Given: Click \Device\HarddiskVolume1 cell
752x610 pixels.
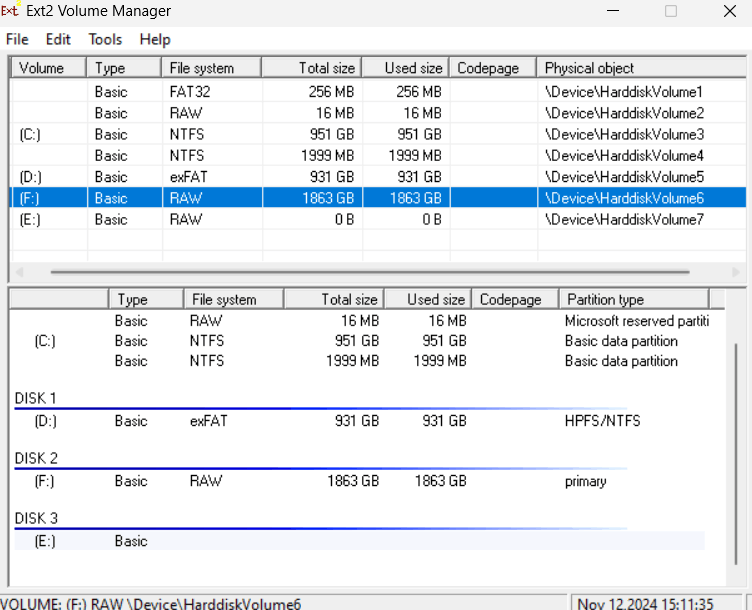Looking at the screenshot, I should (623, 92).
